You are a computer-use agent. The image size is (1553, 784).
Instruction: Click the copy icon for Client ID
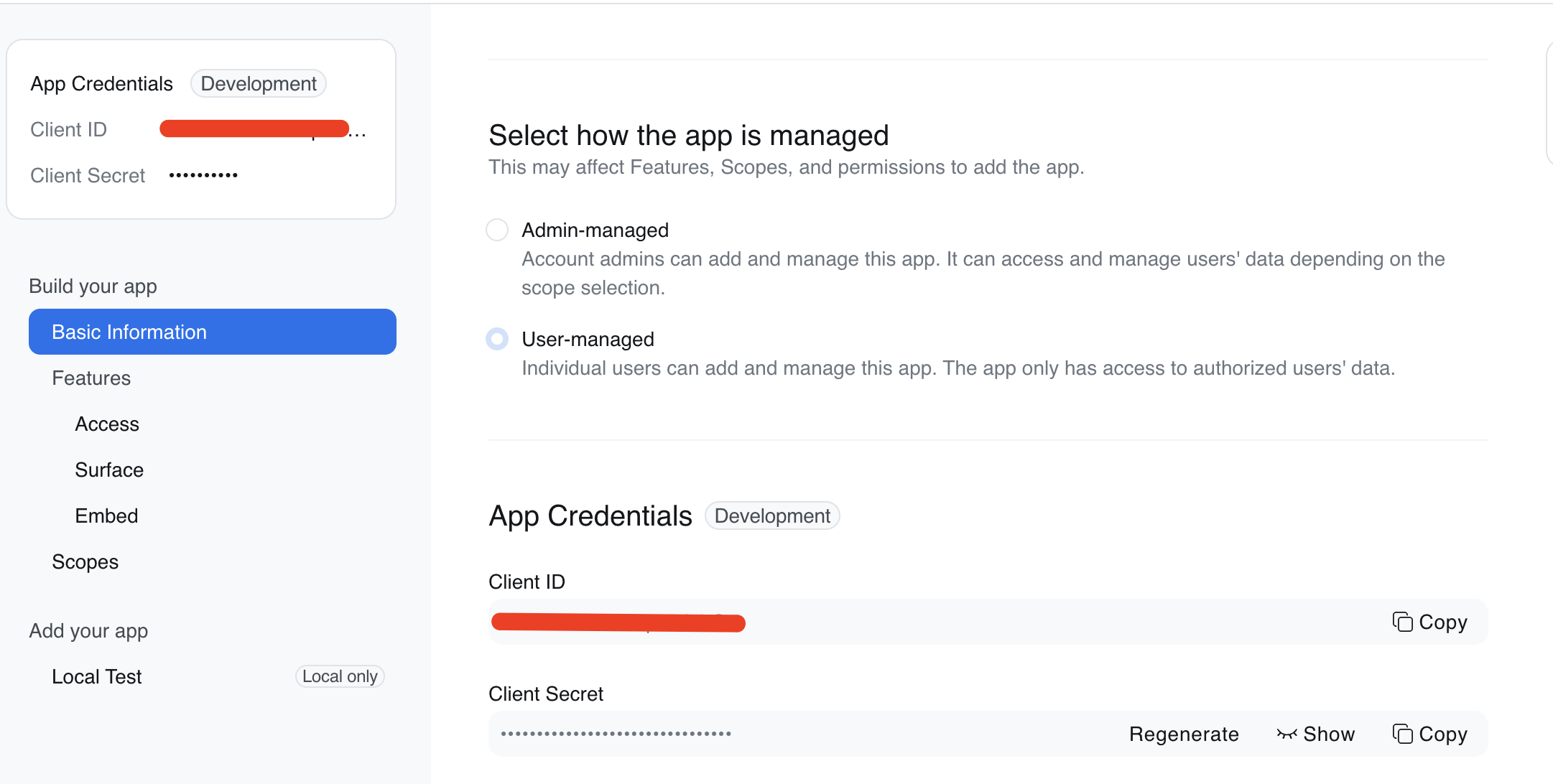click(1402, 622)
